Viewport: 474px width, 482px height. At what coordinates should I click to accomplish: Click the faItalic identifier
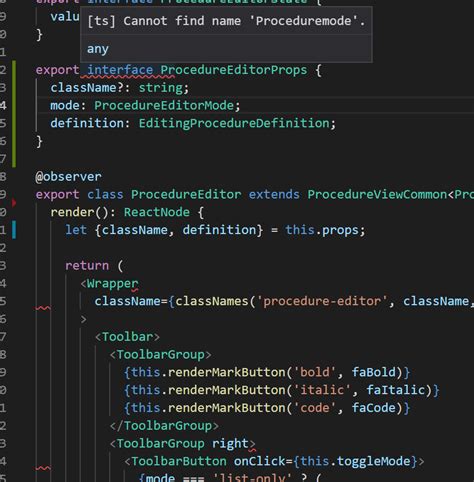pos(395,390)
